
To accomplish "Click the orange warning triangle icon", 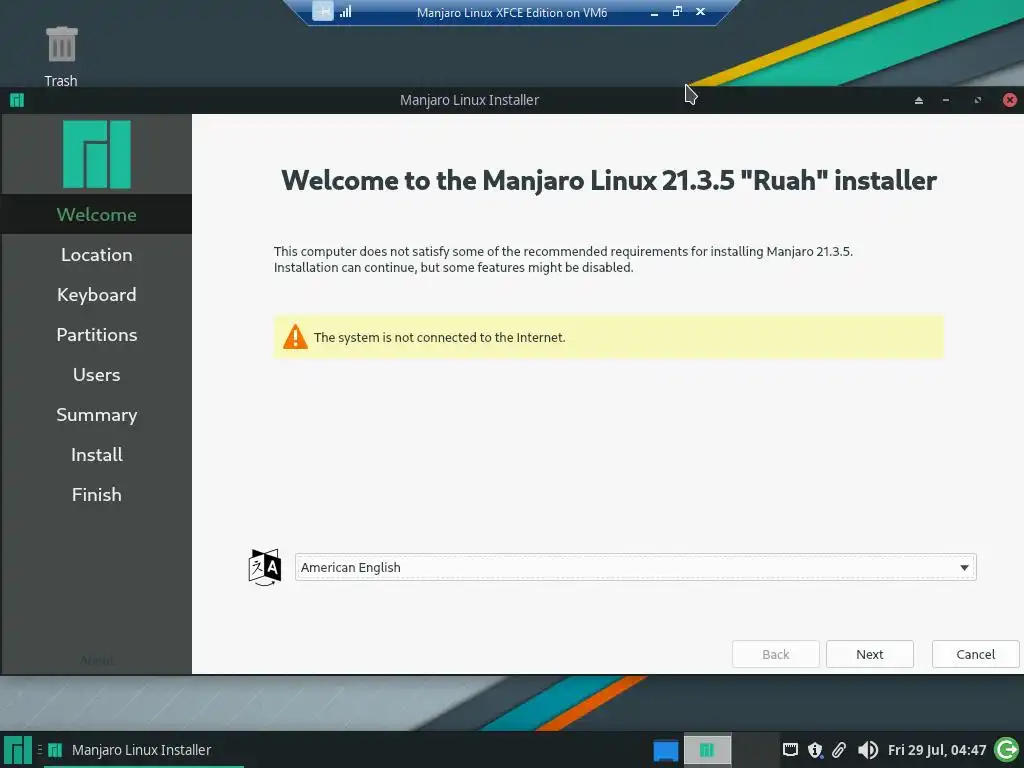I will 295,337.
